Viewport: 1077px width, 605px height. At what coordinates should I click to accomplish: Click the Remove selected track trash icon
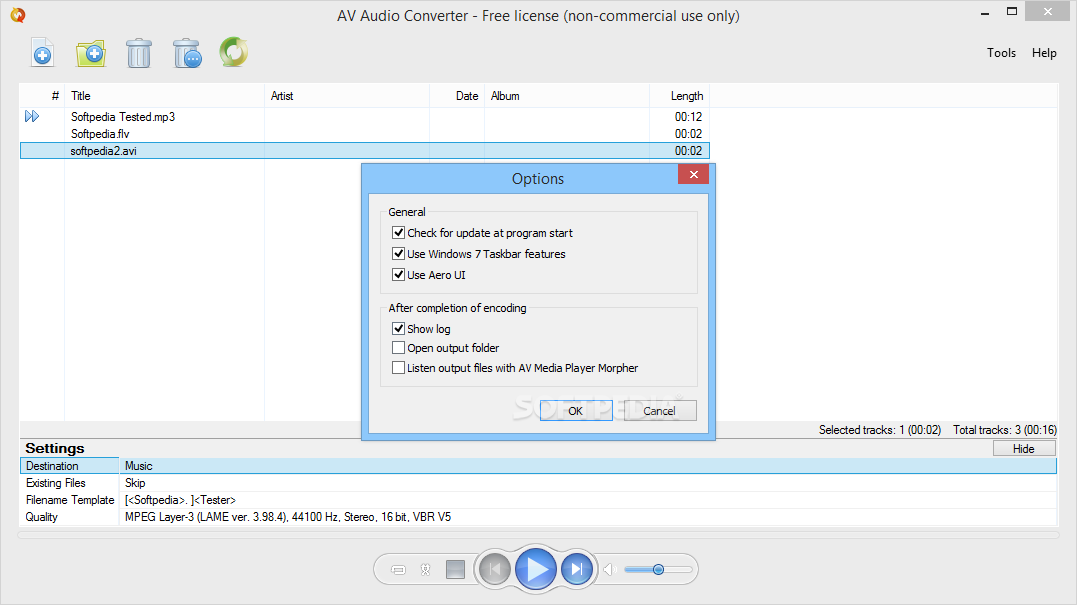click(139, 54)
